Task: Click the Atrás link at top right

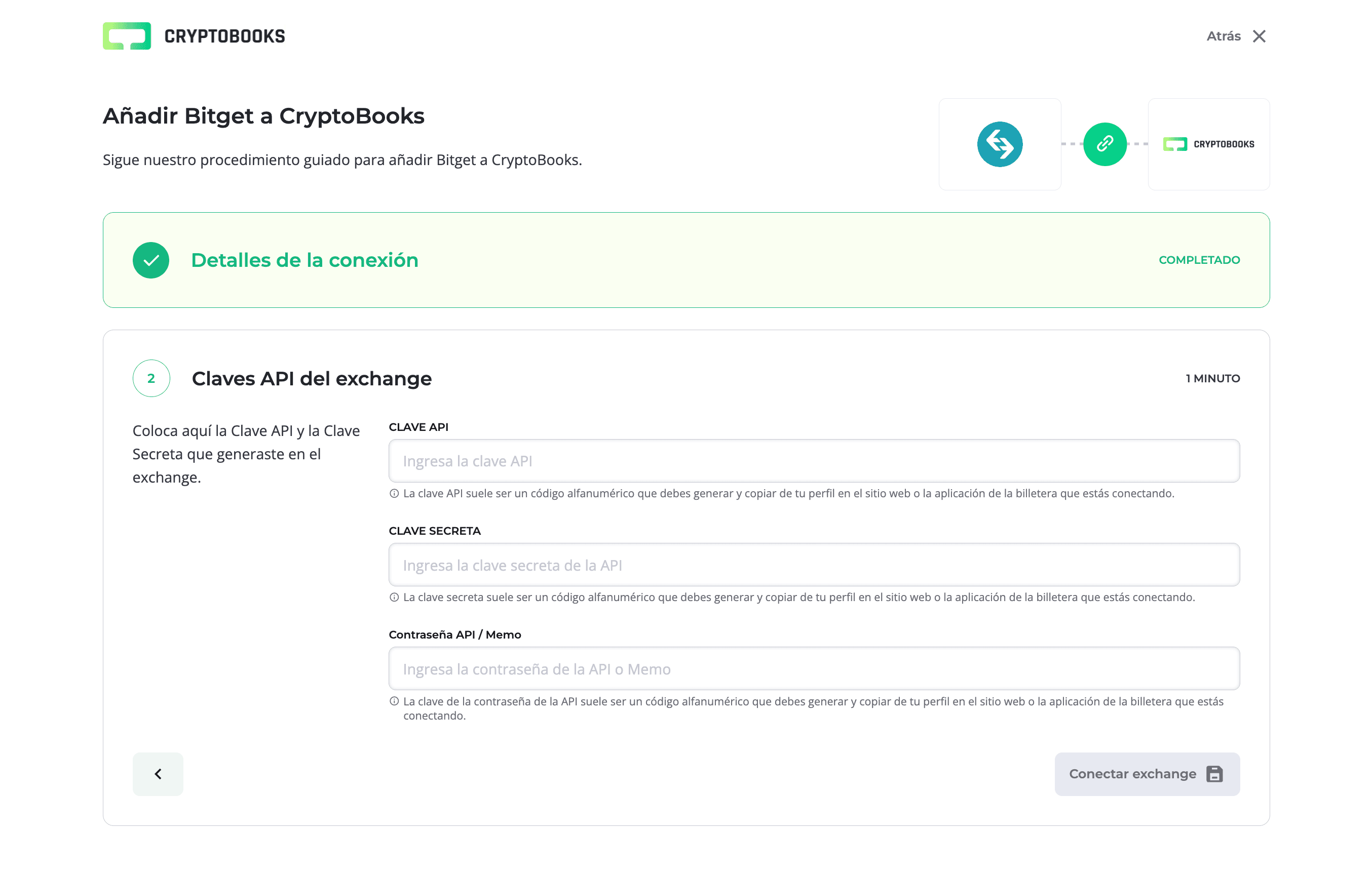Action: 1223,36
